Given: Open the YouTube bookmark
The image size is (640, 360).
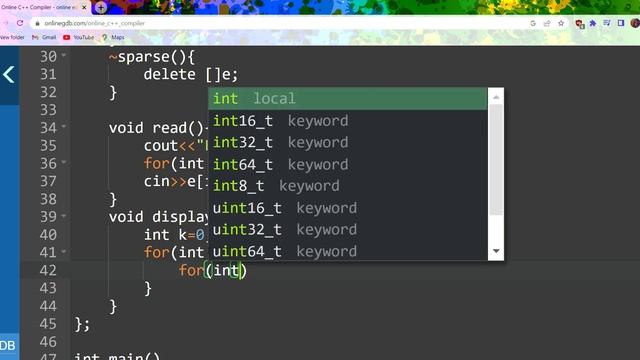Looking at the screenshot, I should point(79,37).
